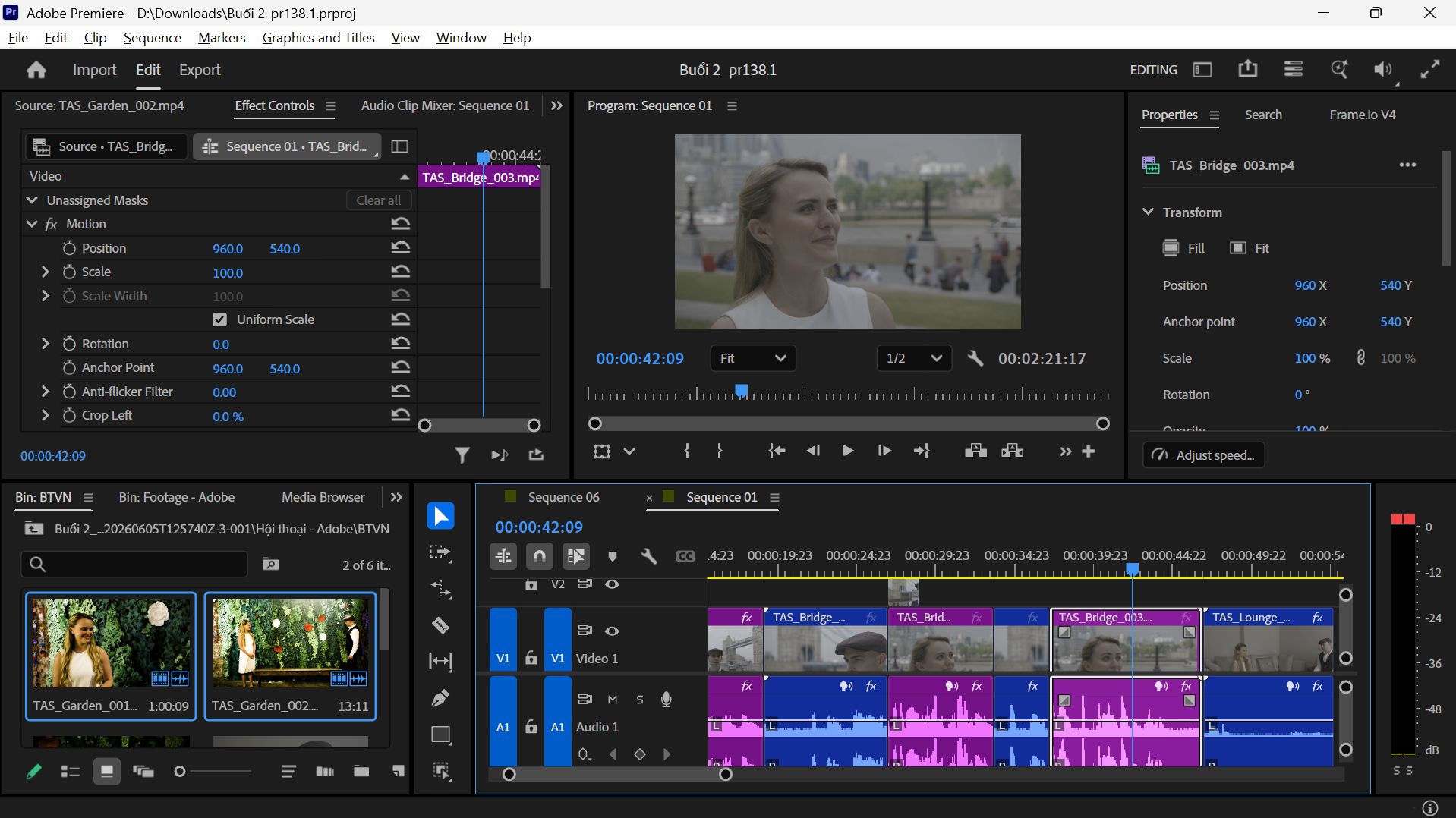Screen dimensions: 1456x818
Task: Switch to the Media Browser tab
Action: (323, 497)
